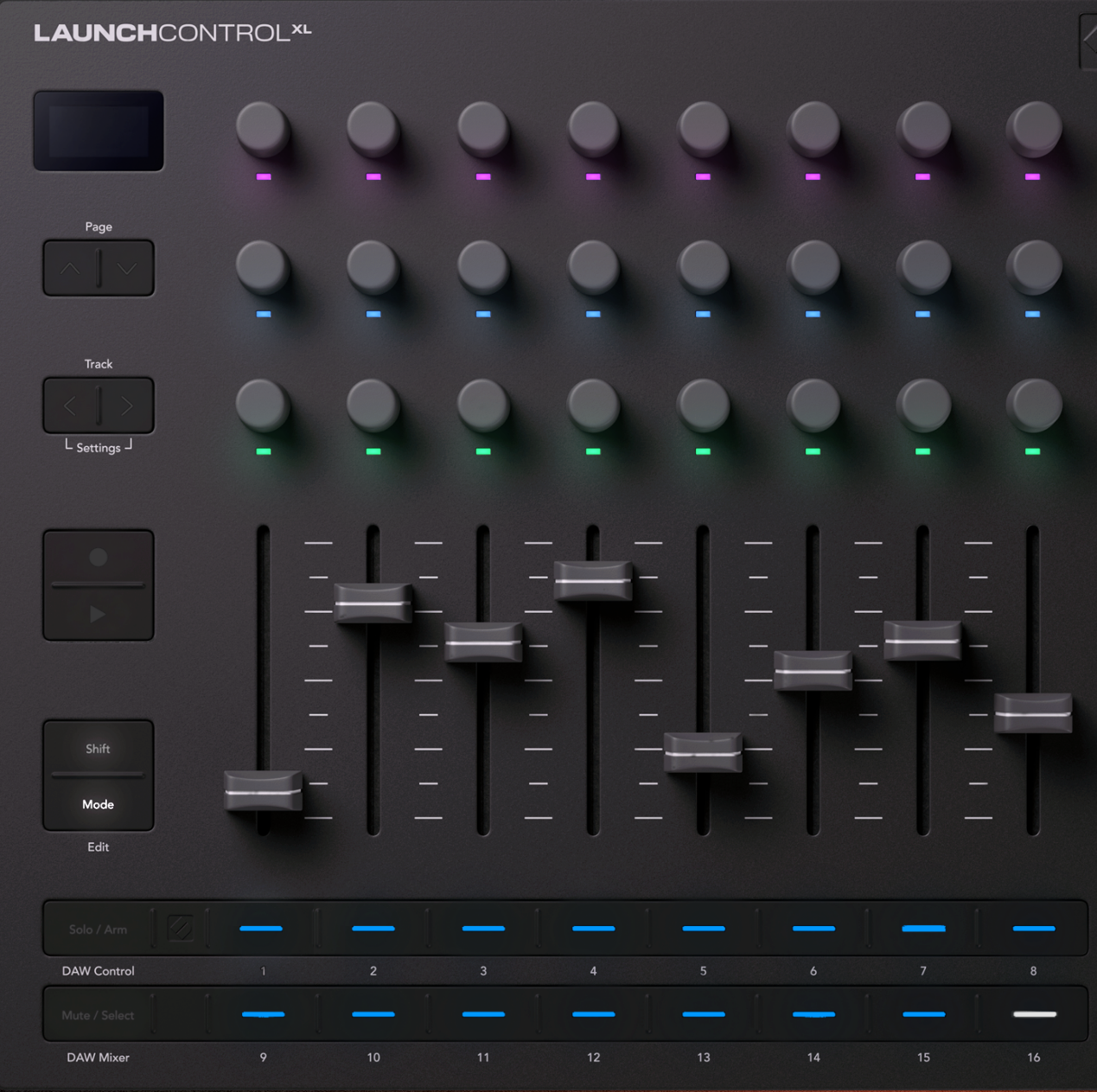Click the magenta-lit knob in column 4
Image resolution: width=1097 pixels, height=1092 pixels.
pos(593,129)
